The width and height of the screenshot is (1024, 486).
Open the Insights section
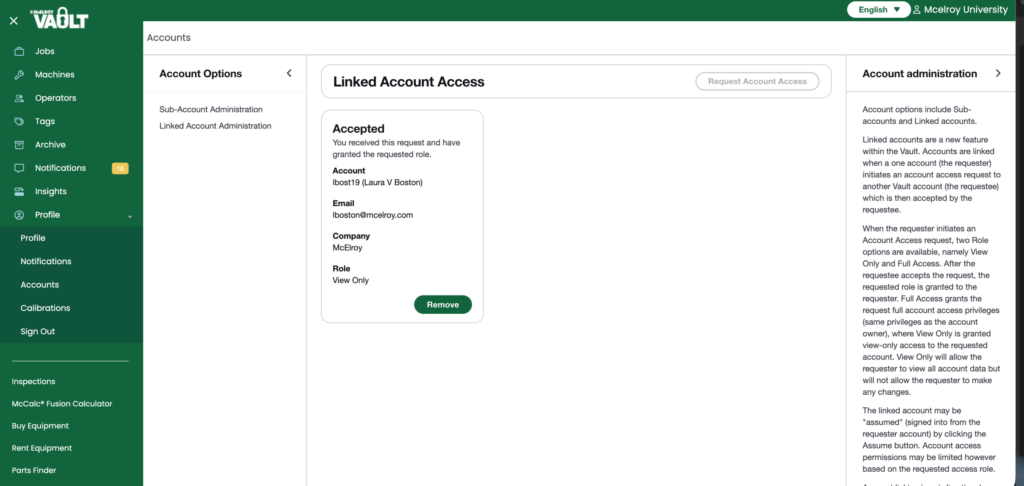tap(51, 191)
